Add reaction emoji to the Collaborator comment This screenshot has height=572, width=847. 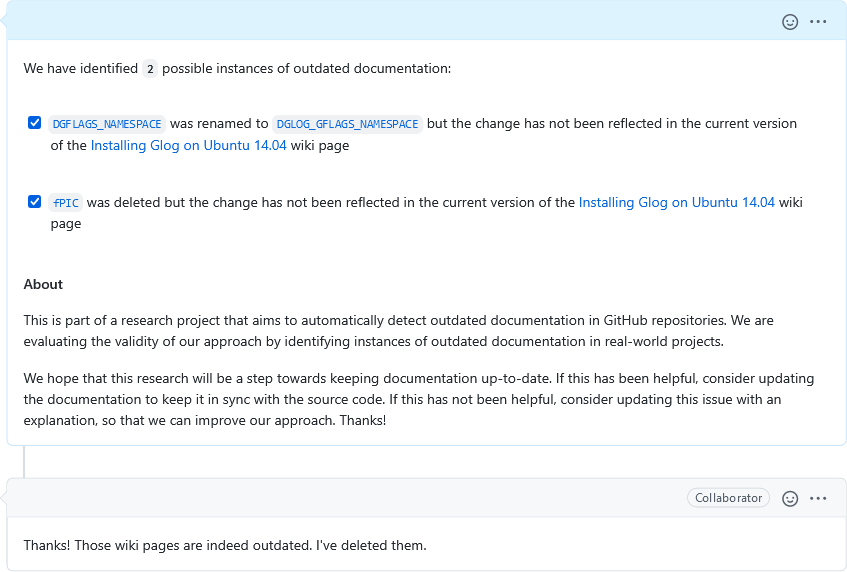(x=790, y=498)
